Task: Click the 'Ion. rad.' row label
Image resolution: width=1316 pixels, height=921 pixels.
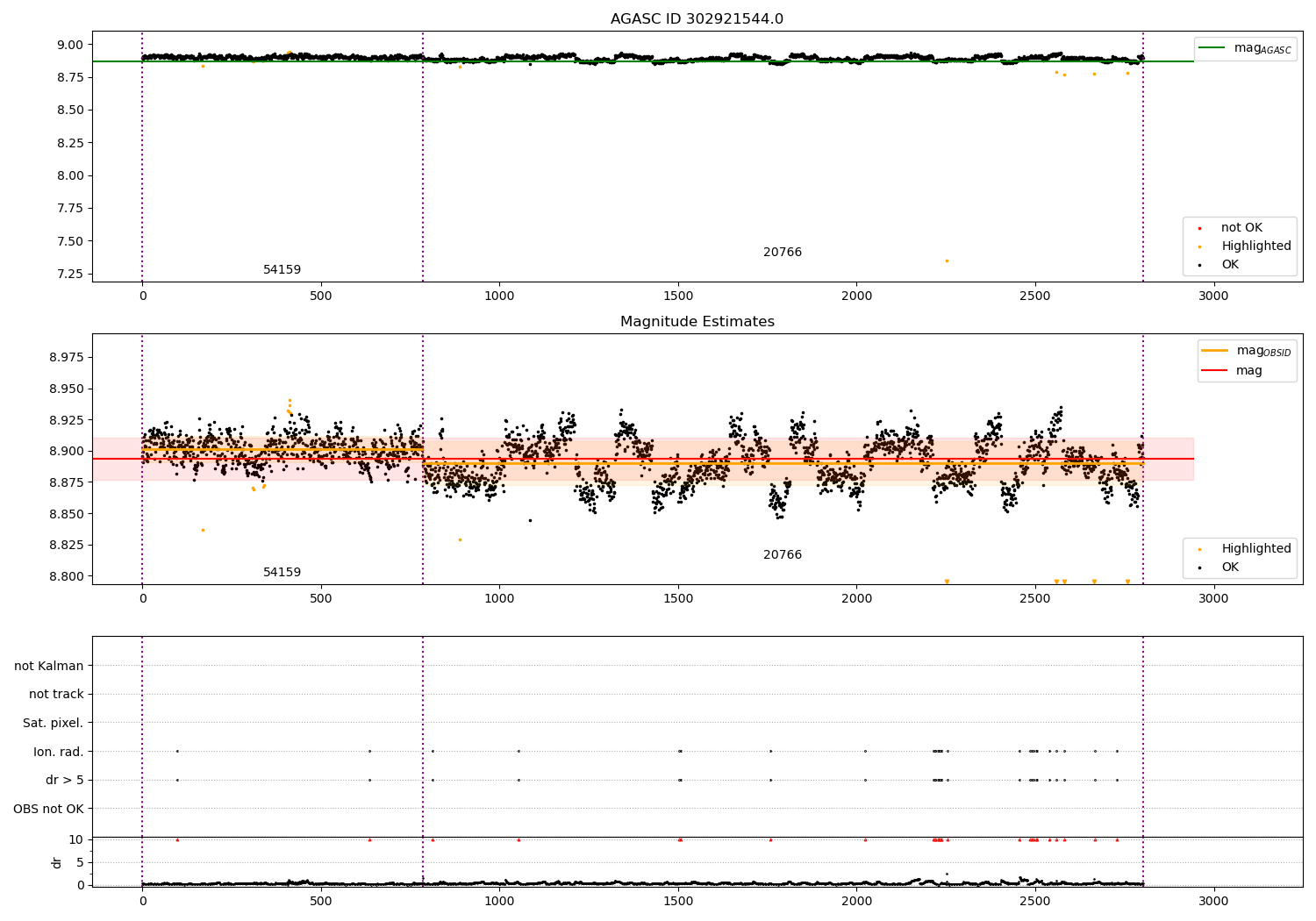Action: coord(59,752)
